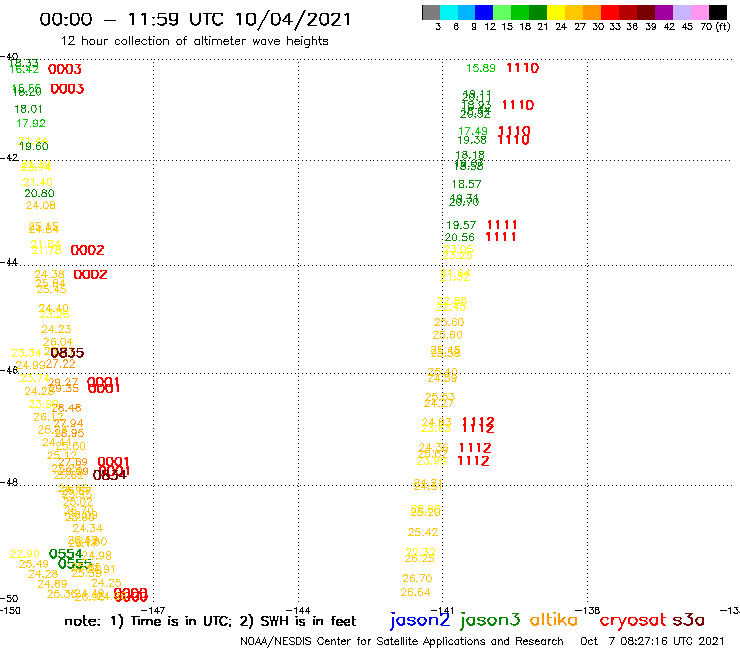Pick the yellow legend color swatch
The width and height of the screenshot is (740, 650).
click(x=556, y=12)
